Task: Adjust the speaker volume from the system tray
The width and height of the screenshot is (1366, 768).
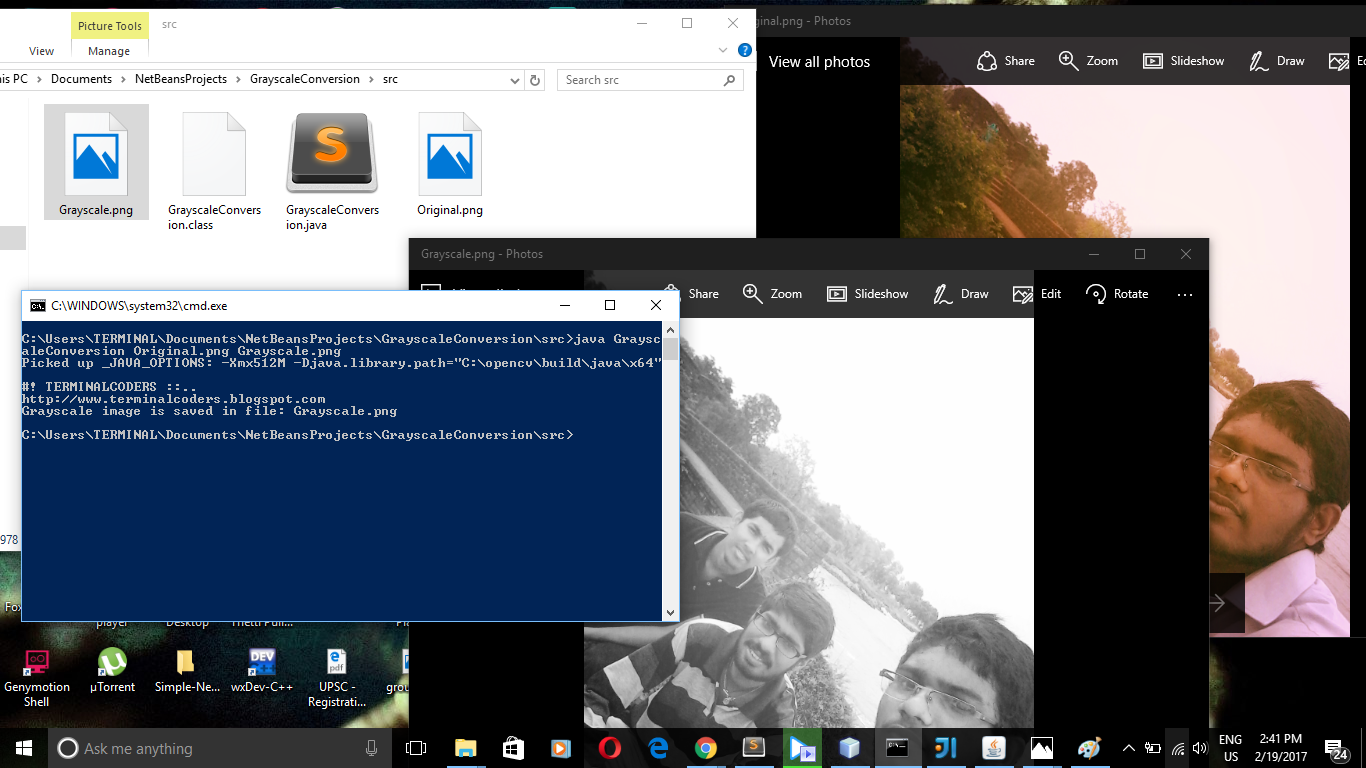Action: (1199, 747)
